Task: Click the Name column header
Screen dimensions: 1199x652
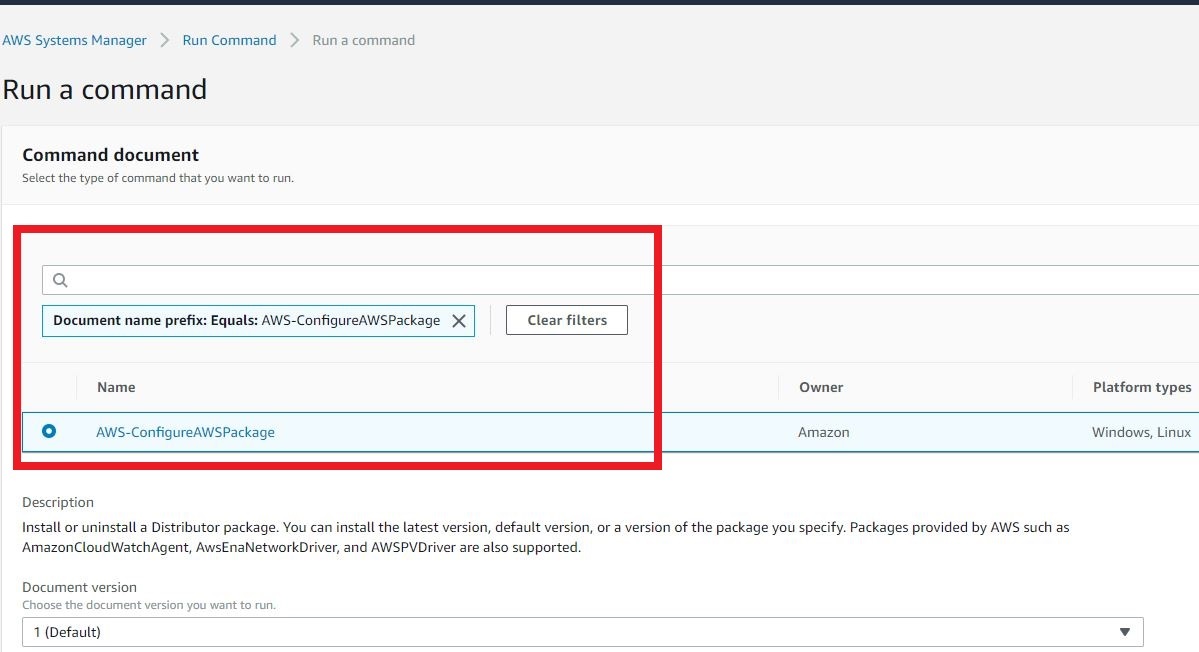Action: pyautogui.click(x=116, y=388)
